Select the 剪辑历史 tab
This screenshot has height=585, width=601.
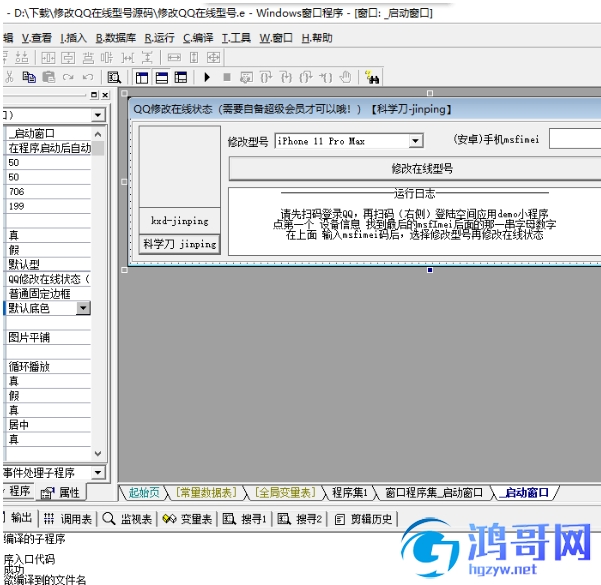(364, 519)
